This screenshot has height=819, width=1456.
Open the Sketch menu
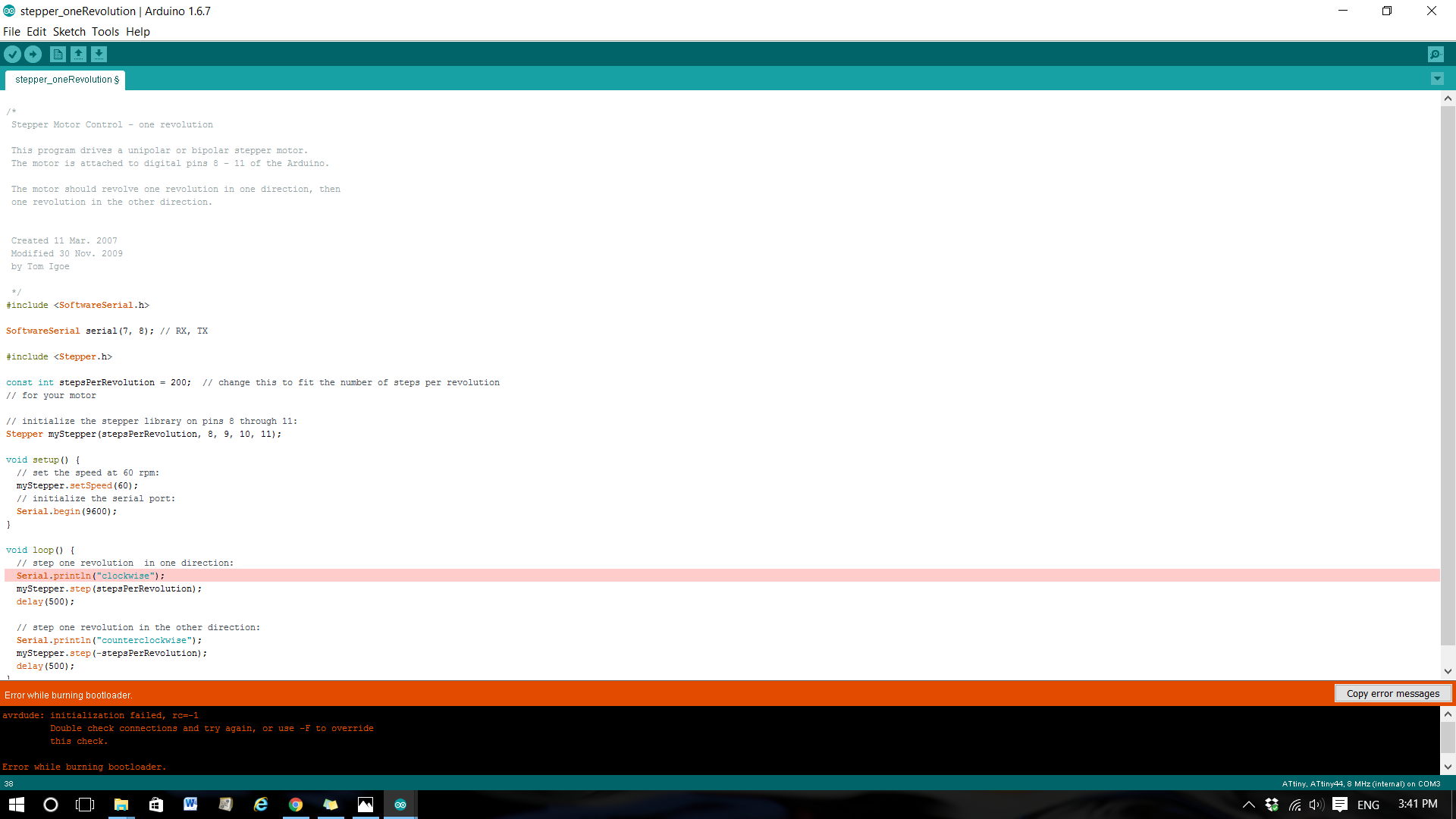[x=69, y=32]
